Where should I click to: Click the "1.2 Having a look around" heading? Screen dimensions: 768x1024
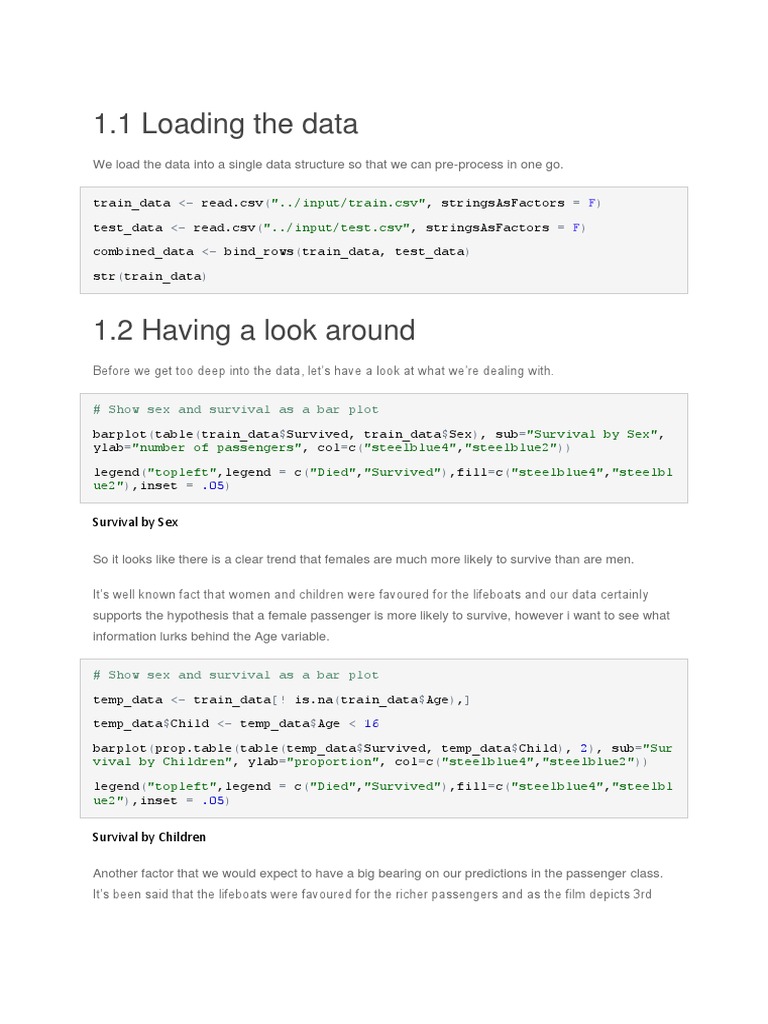(253, 330)
